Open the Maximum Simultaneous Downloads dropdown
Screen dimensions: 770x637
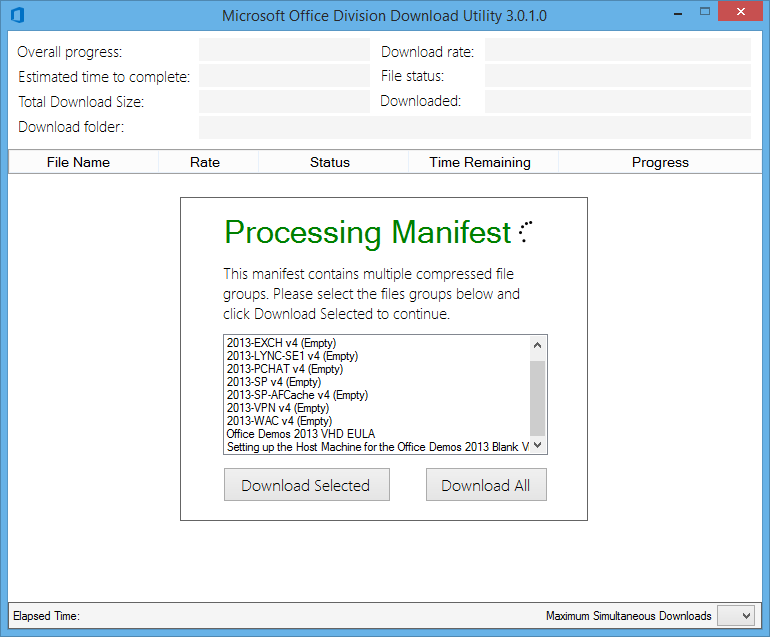[736, 615]
